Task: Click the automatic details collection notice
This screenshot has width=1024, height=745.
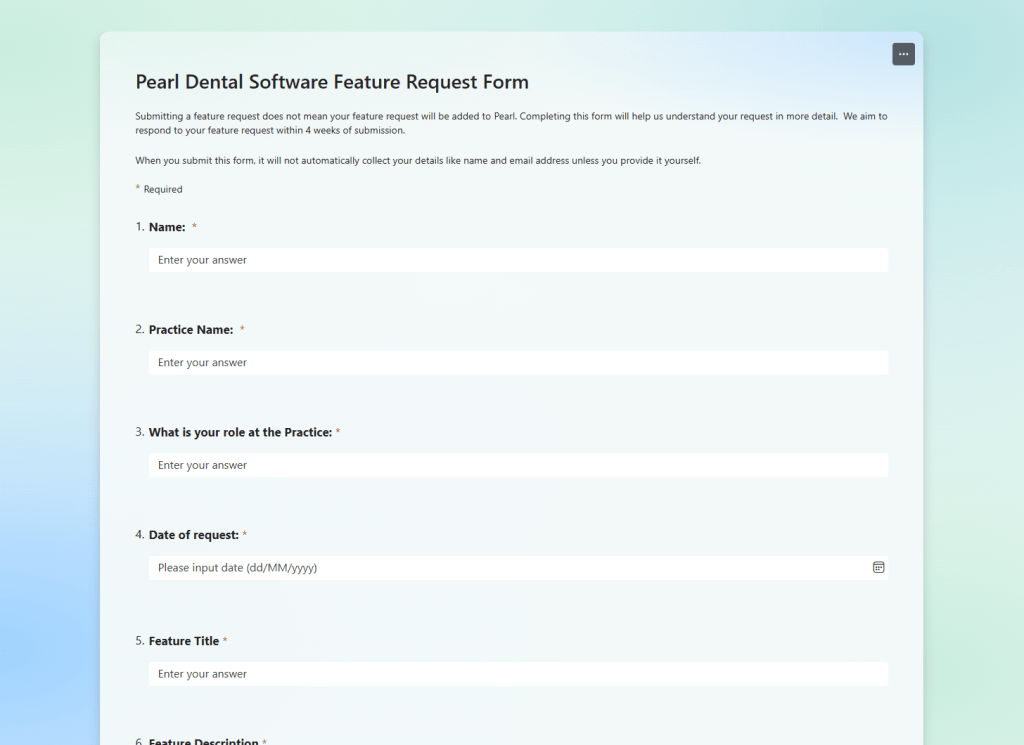Action: 418,161
